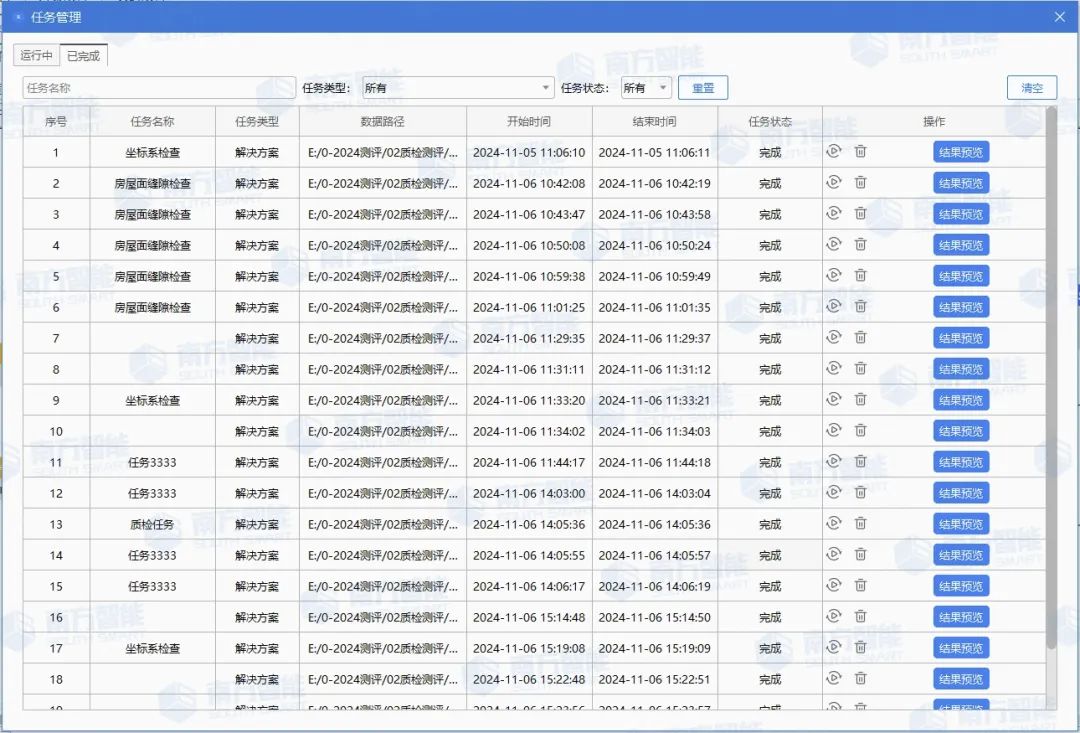
Task: Re-run the task in row 8
Action: (x=833, y=369)
